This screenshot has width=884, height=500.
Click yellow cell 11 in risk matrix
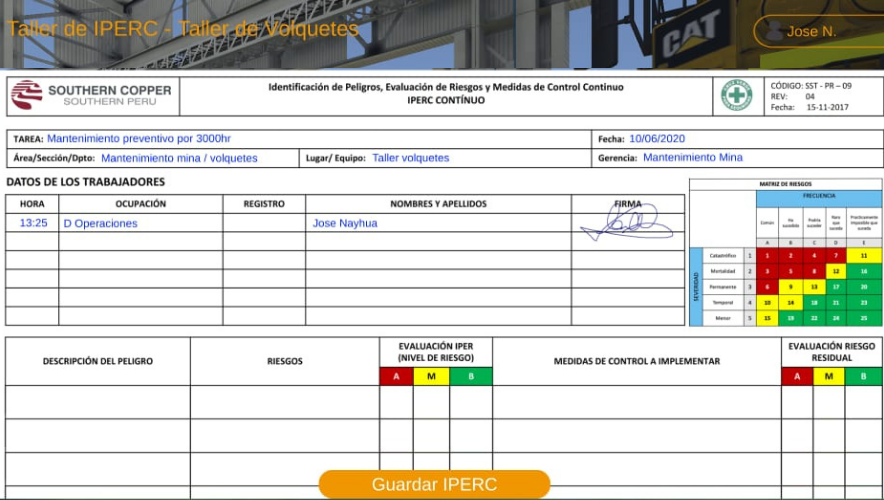pyautogui.click(x=864, y=256)
